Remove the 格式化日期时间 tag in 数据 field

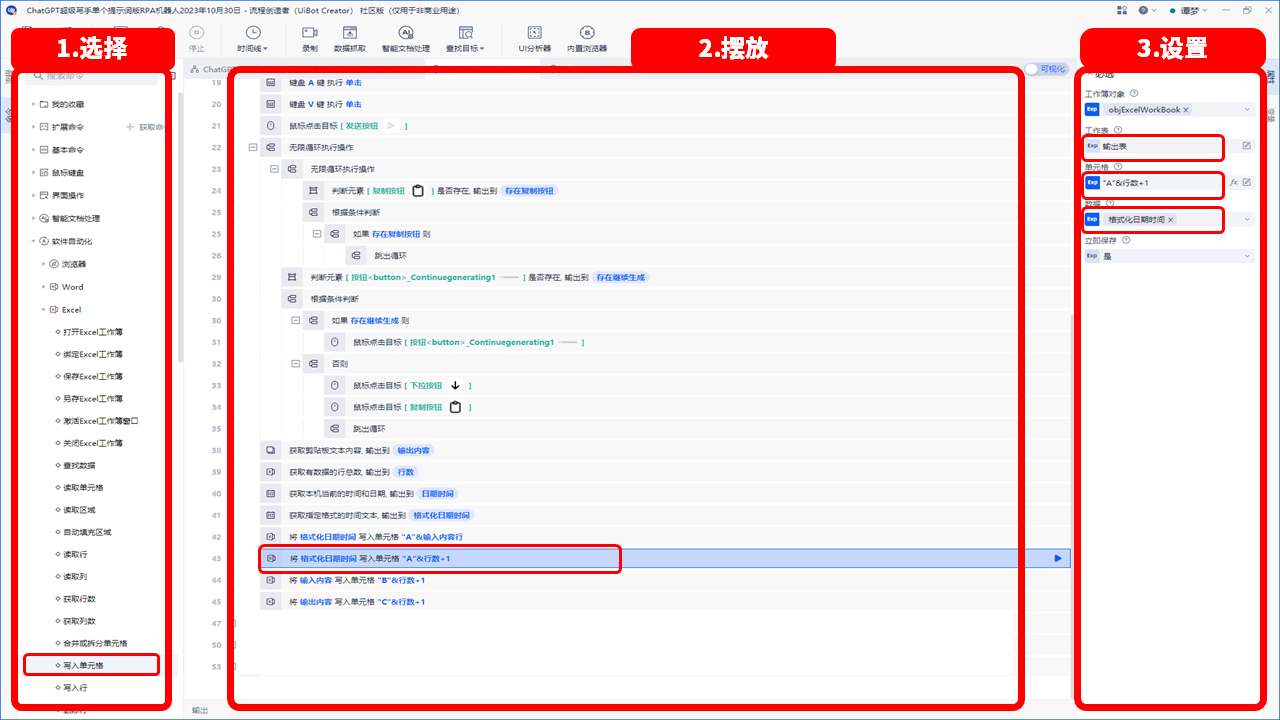[x=1171, y=220]
